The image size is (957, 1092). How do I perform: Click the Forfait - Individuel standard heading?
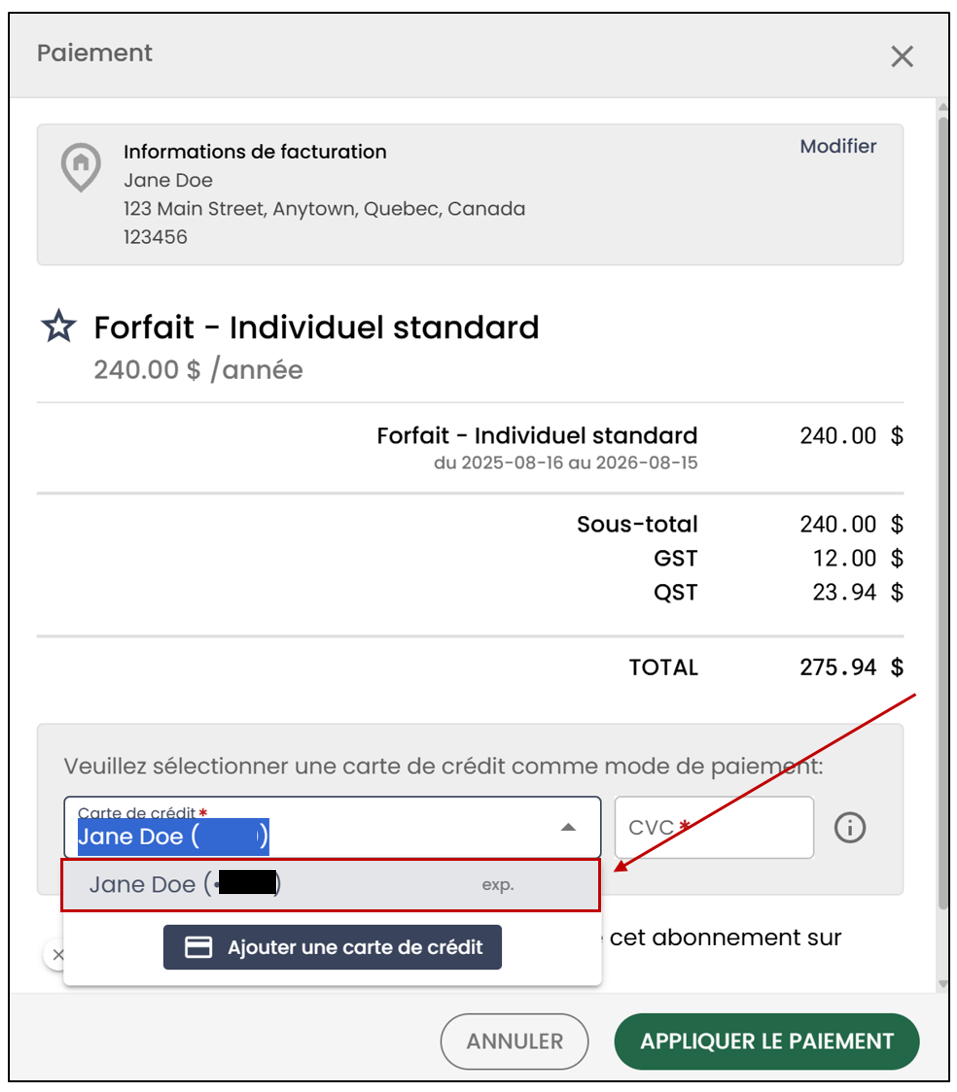click(317, 327)
